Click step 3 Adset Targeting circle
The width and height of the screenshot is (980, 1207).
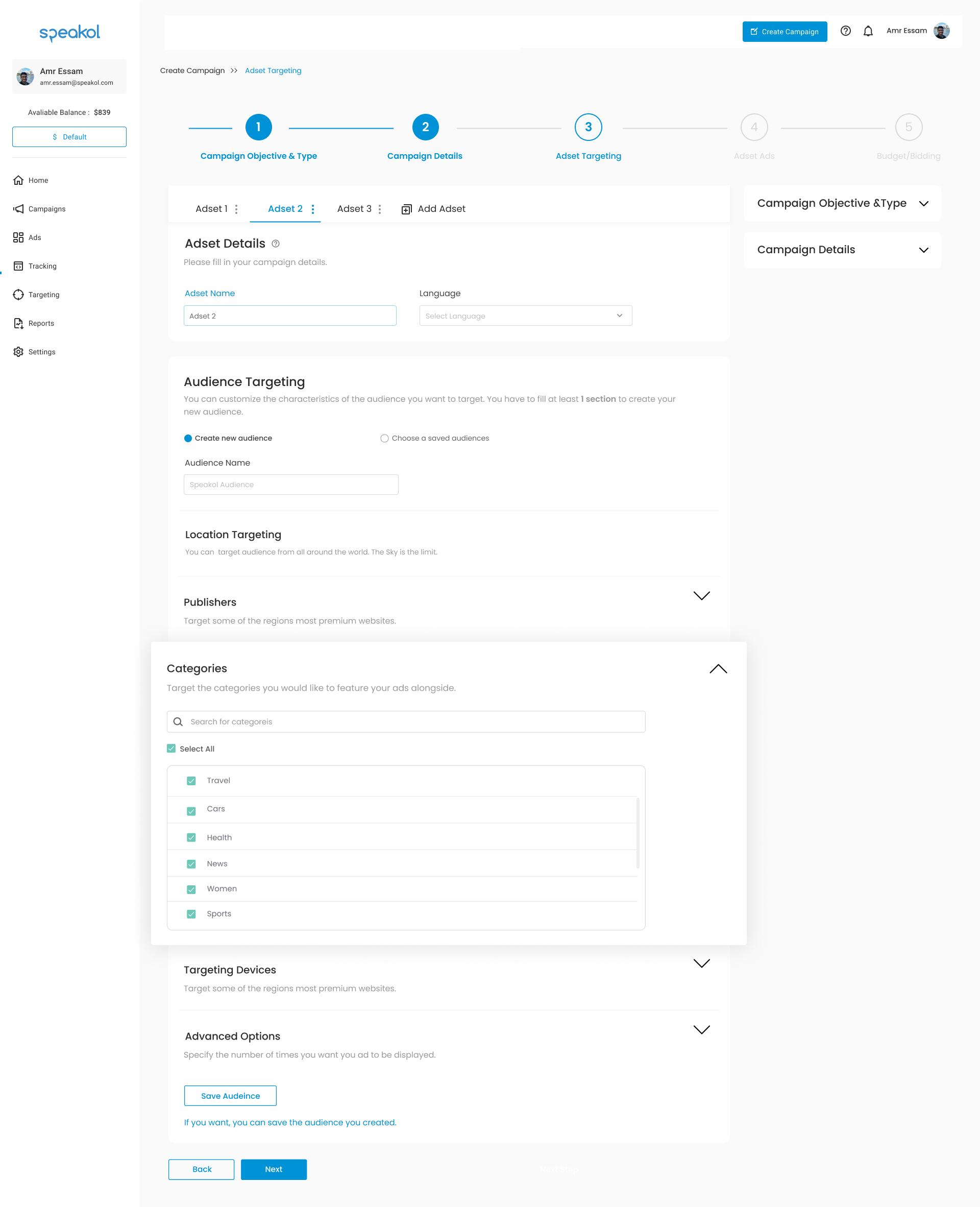pos(588,127)
